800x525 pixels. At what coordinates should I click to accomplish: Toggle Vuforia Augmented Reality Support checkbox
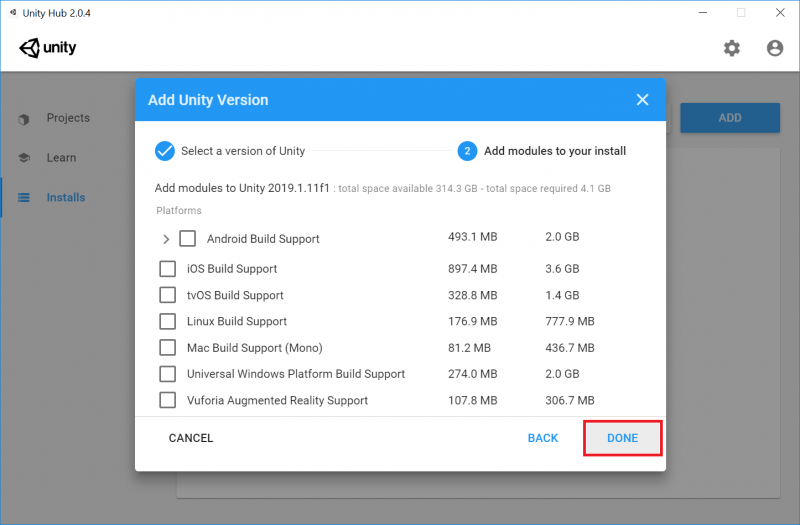click(167, 400)
